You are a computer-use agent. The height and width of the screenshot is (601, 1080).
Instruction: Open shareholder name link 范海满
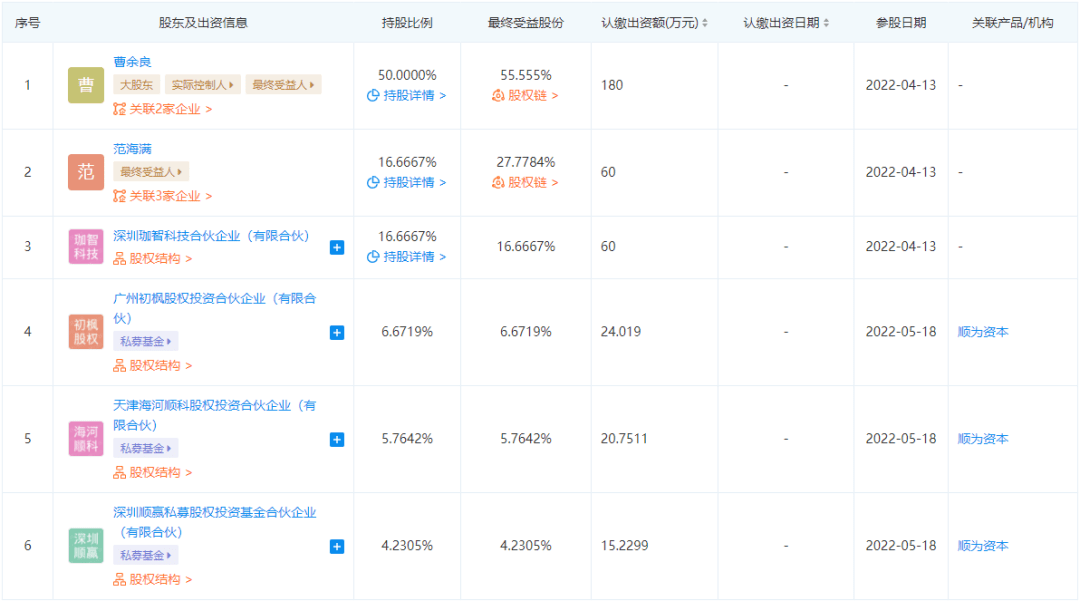coord(133,149)
